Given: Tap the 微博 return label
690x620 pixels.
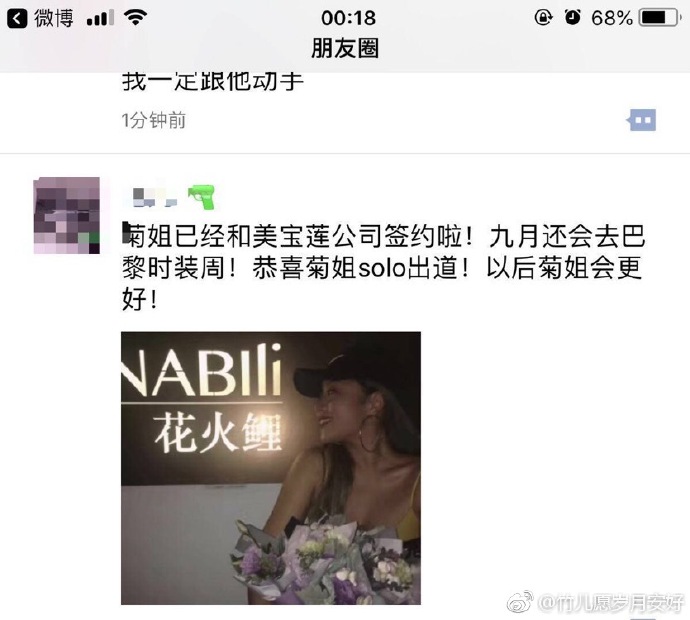Looking at the screenshot, I should (54, 18).
